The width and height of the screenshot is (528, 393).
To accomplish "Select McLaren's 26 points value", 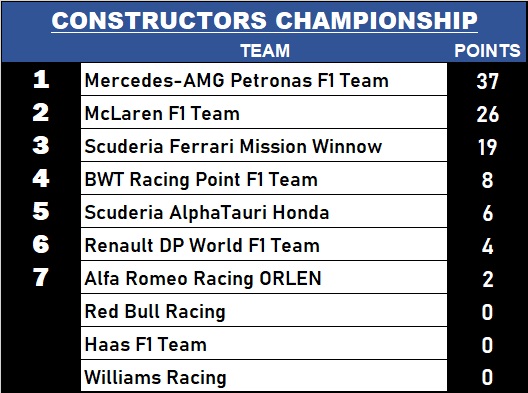I will [x=487, y=114].
